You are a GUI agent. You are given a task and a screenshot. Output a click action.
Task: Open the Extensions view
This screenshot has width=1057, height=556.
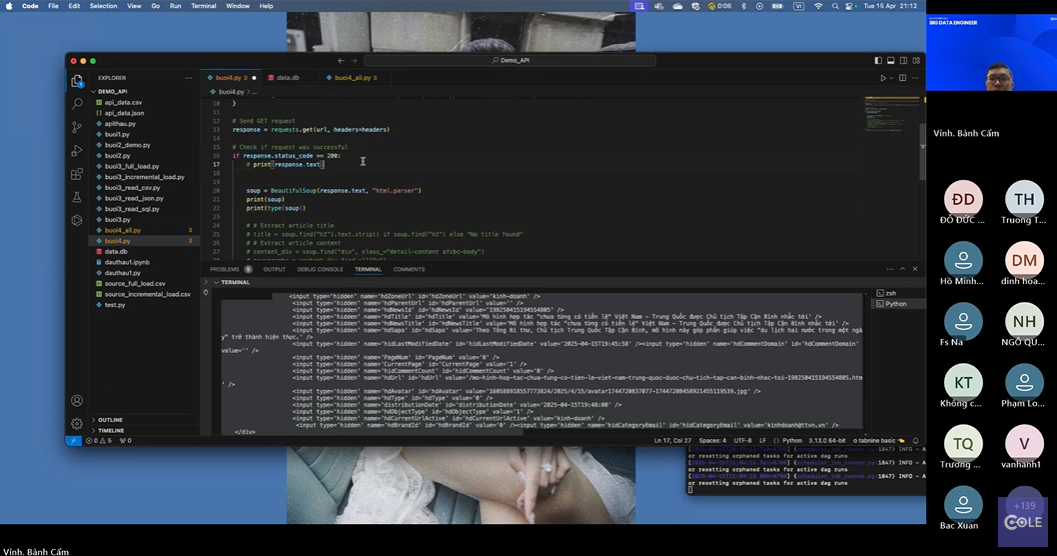tap(77, 174)
